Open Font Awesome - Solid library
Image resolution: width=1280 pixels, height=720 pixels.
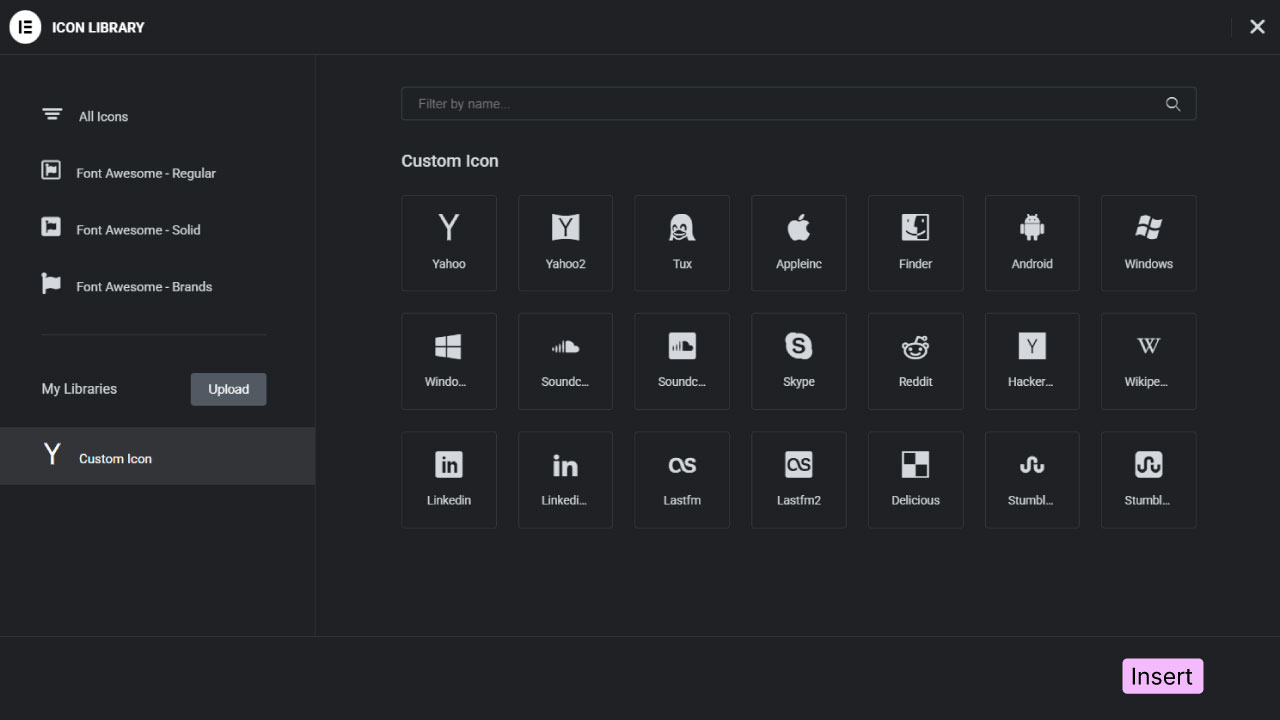click(138, 230)
